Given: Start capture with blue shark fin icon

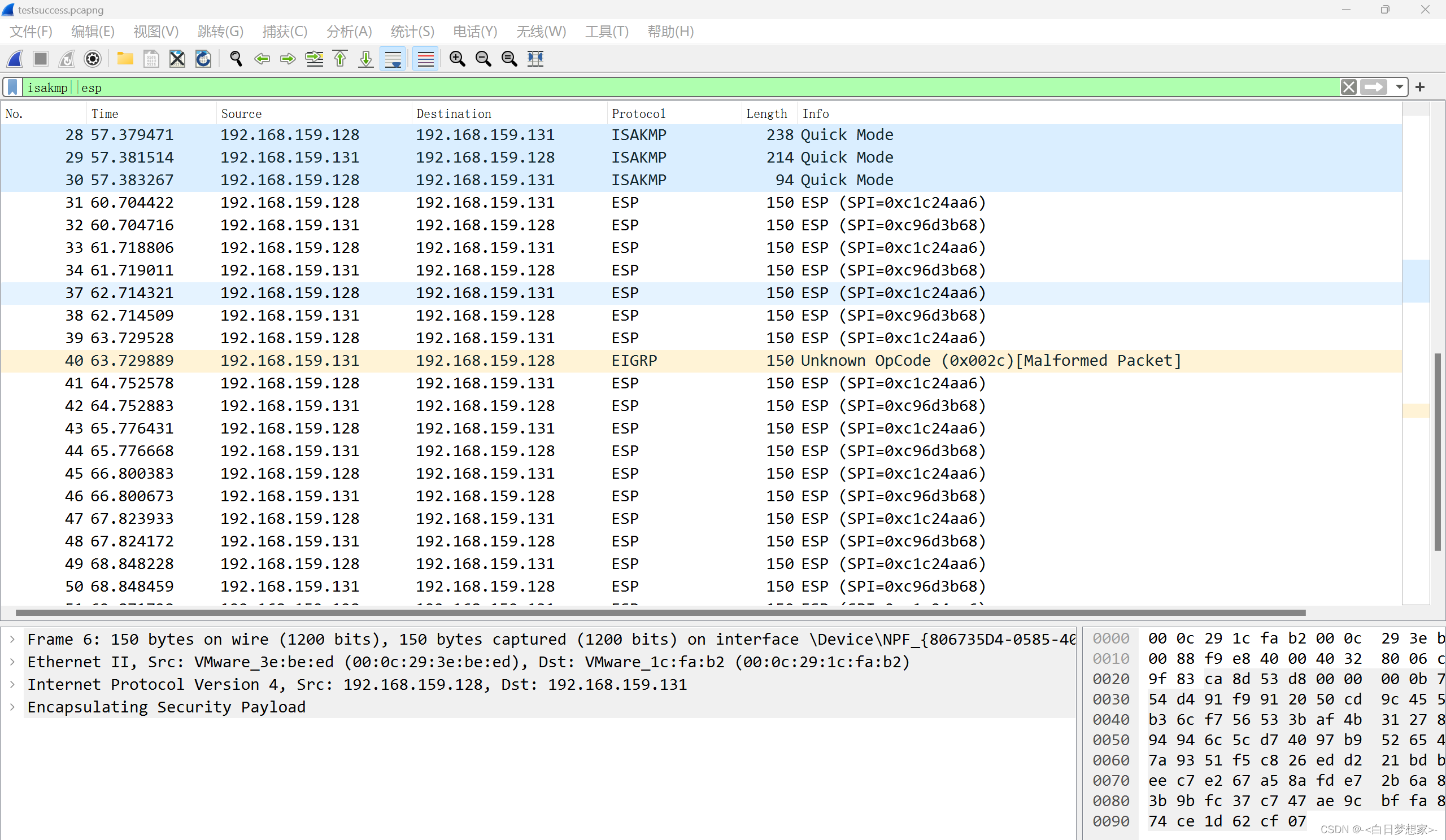Looking at the screenshot, I should pos(15,59).
